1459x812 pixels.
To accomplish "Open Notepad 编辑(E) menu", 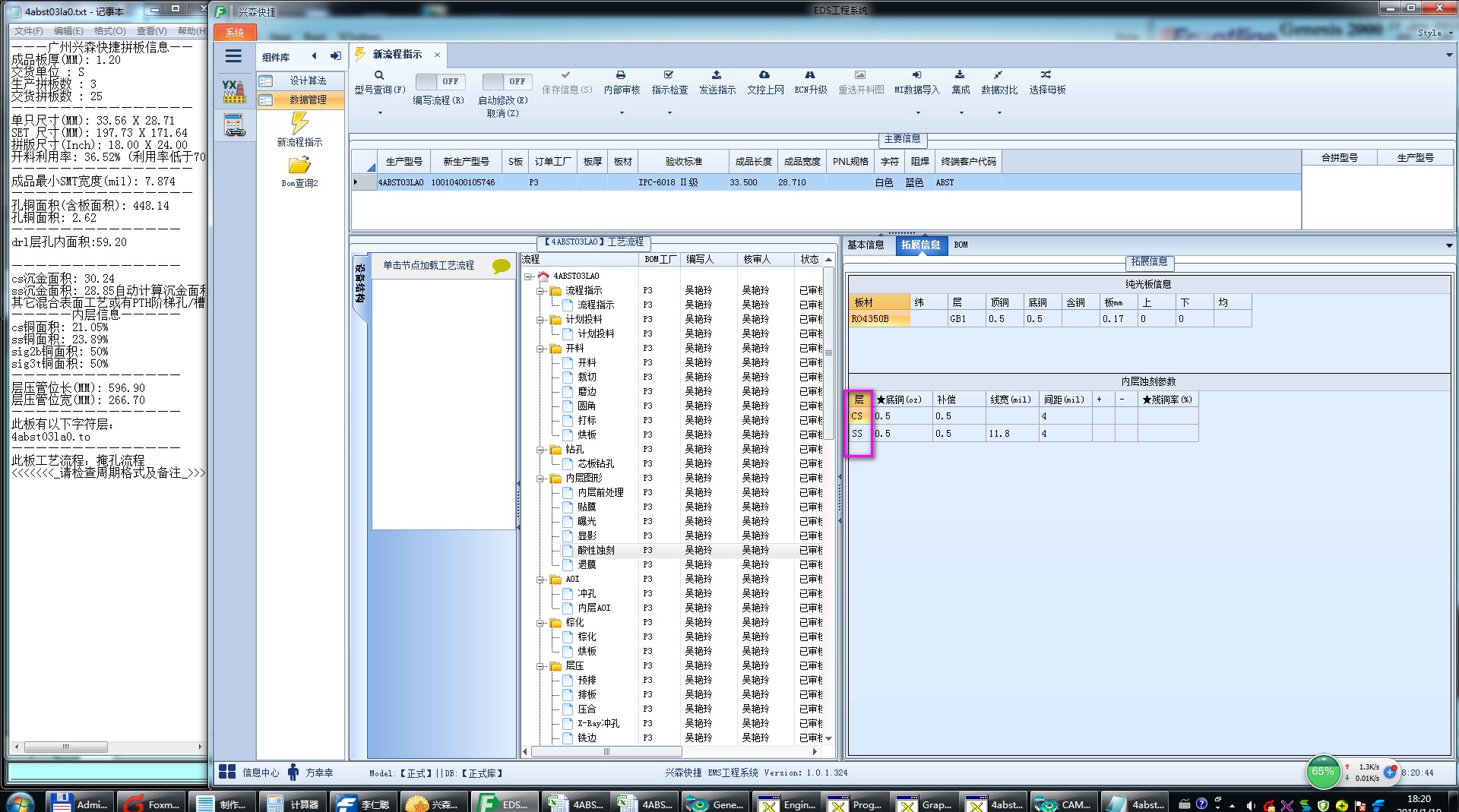I will 68,31.
